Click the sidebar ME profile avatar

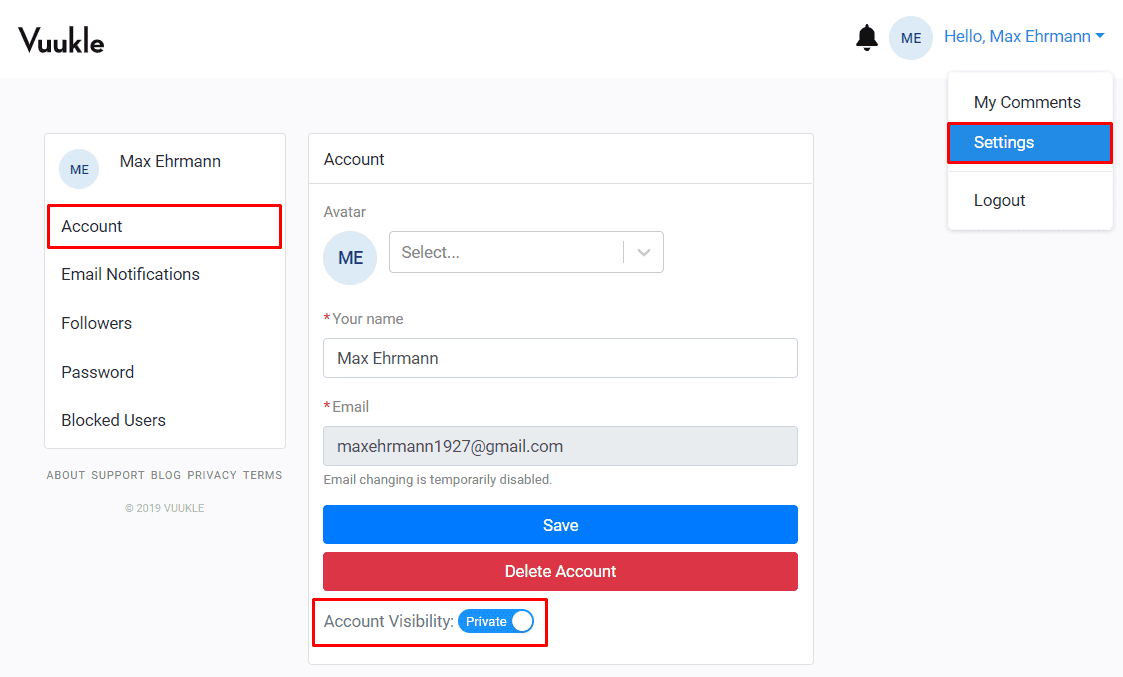tap(79, 169)
